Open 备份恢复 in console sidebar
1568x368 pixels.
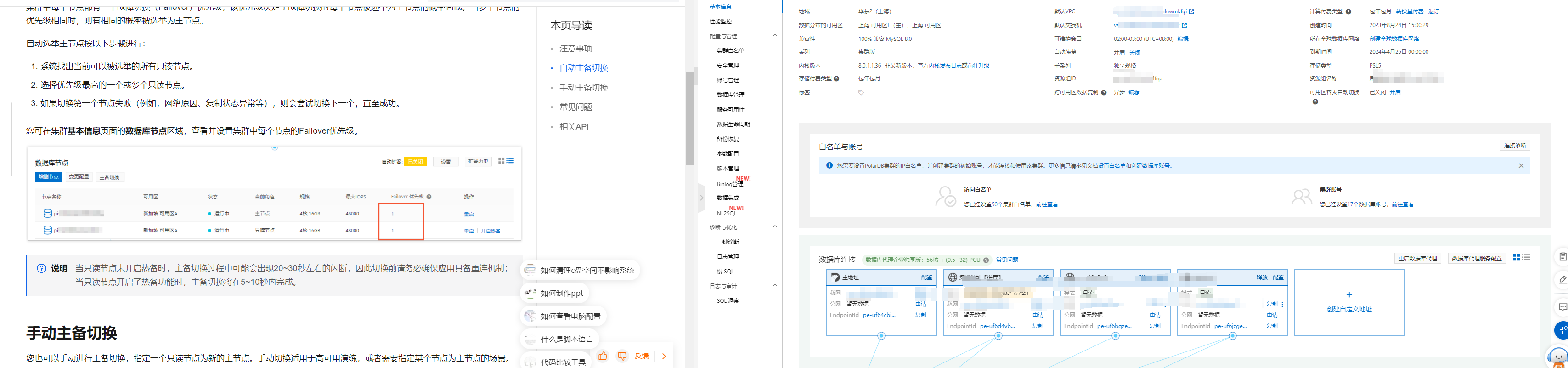(728, 139)
